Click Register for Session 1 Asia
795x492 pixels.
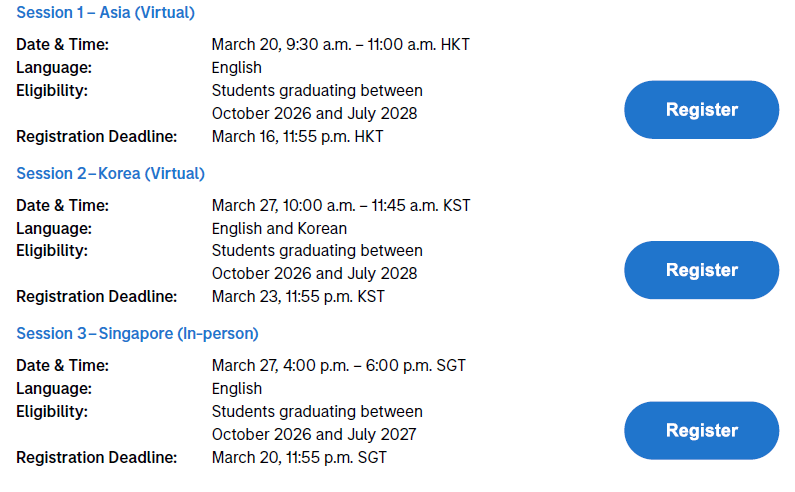[x=701, y=110]
